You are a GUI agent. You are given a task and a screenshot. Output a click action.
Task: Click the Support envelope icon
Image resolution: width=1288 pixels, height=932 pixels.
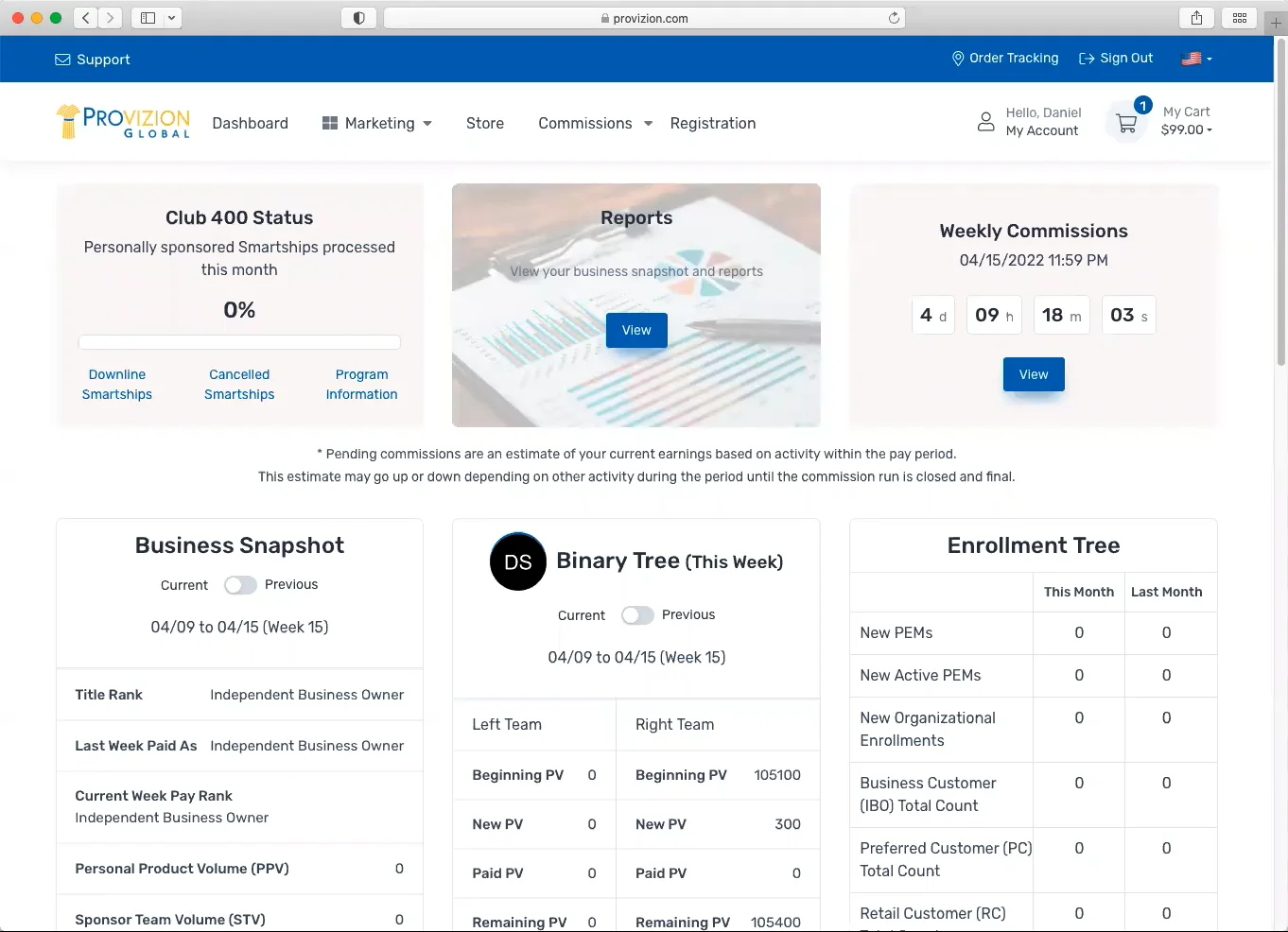pyautogui.click(x=62, y=60)
